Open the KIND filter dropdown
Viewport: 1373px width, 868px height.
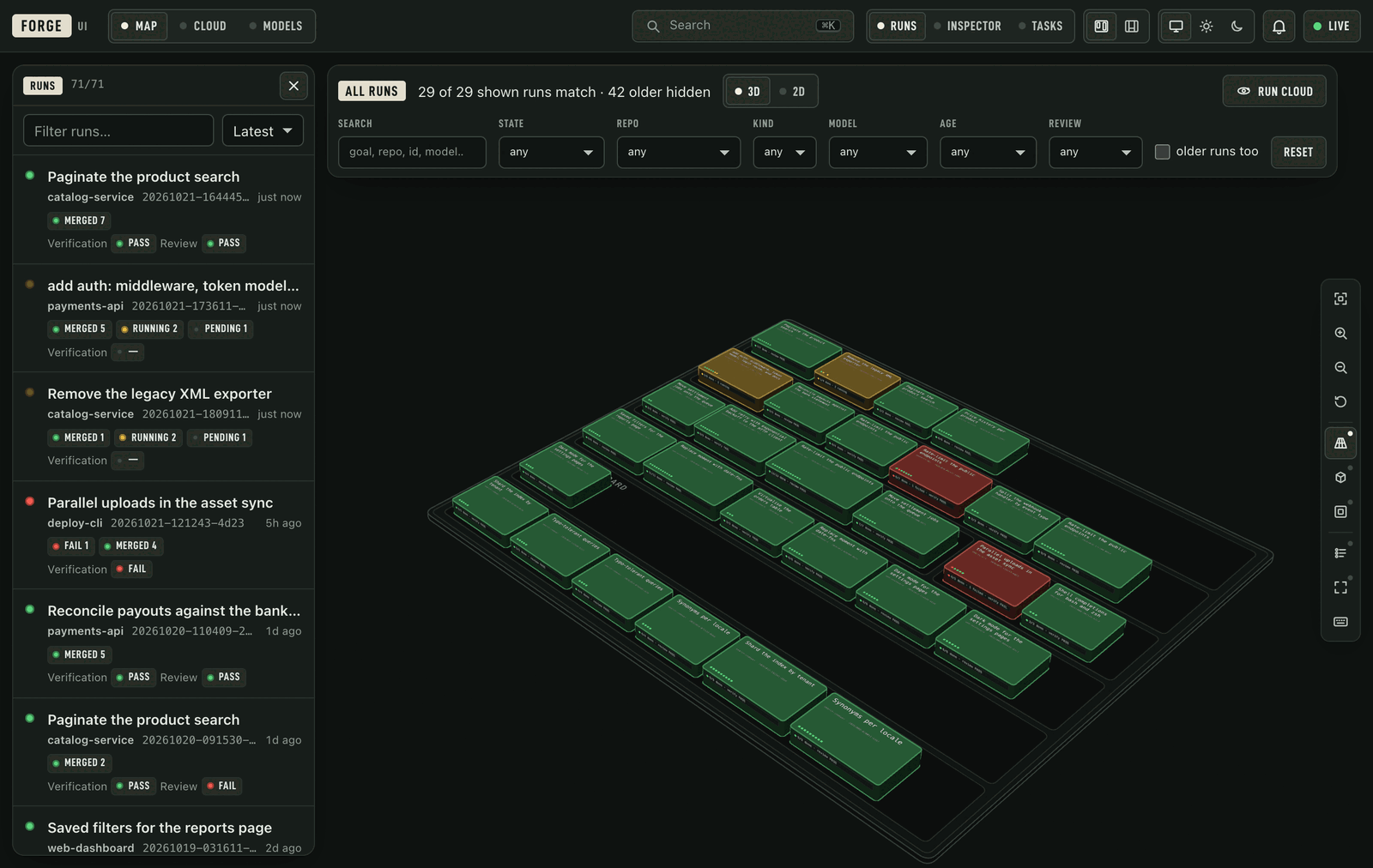[784, 153]
